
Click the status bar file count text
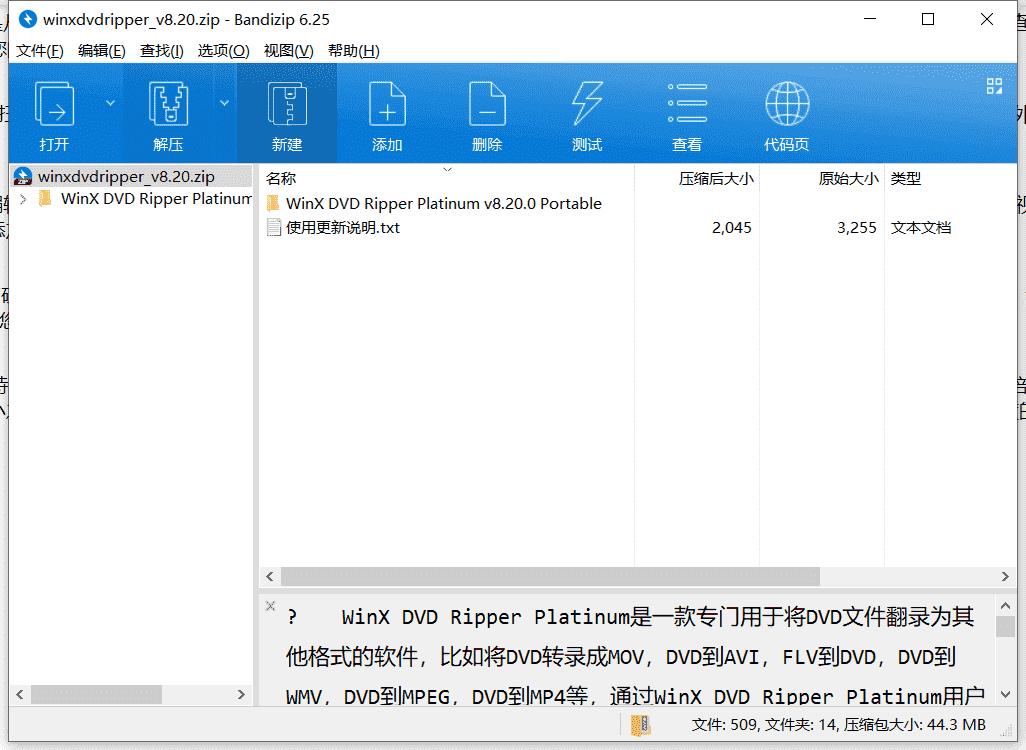point(838,725)
